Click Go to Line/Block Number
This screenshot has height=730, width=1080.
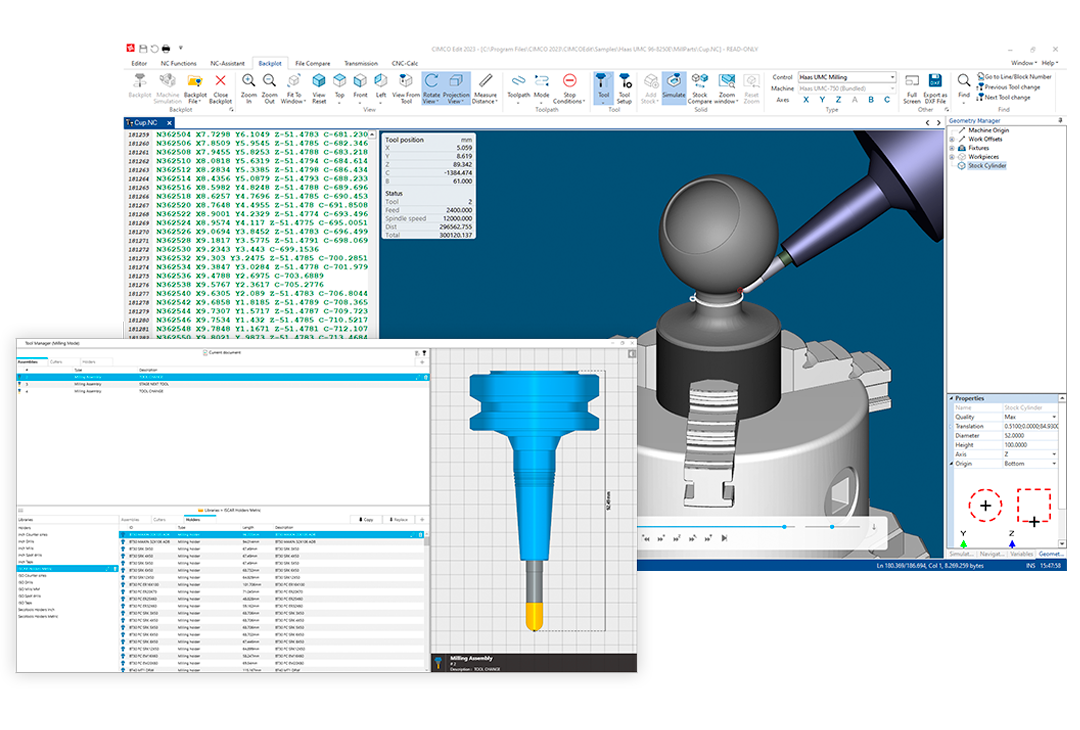click(1017, 76)
